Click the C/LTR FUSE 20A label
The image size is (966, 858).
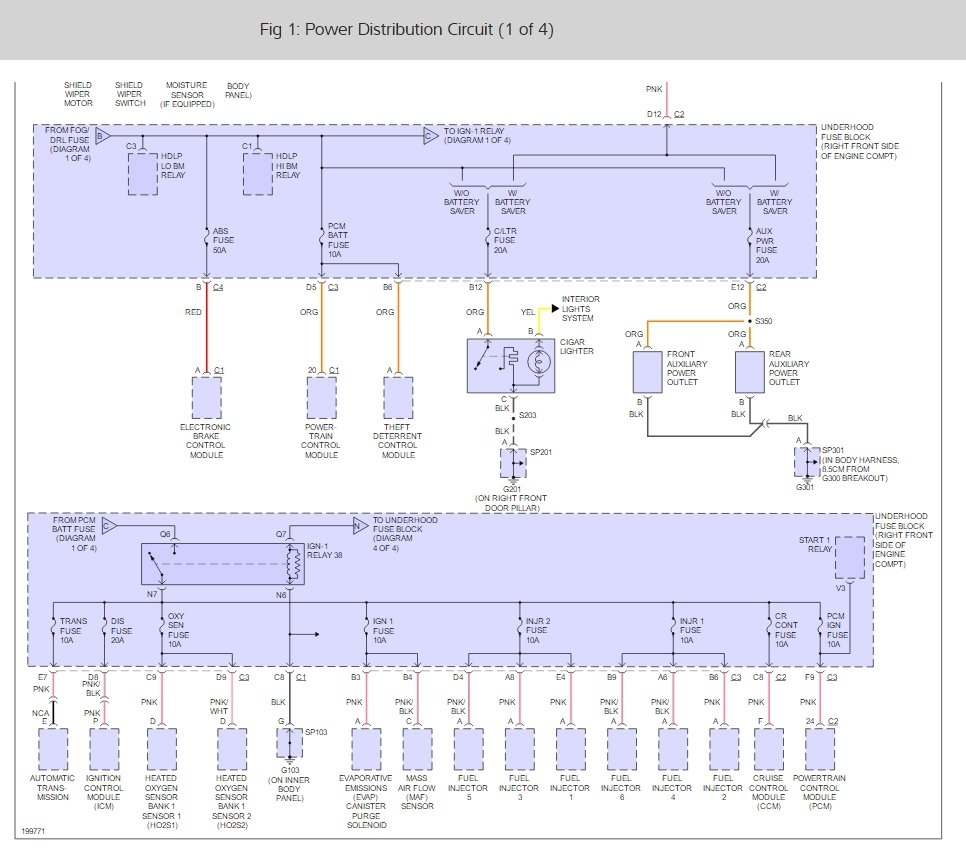click(x=505, y=240)
